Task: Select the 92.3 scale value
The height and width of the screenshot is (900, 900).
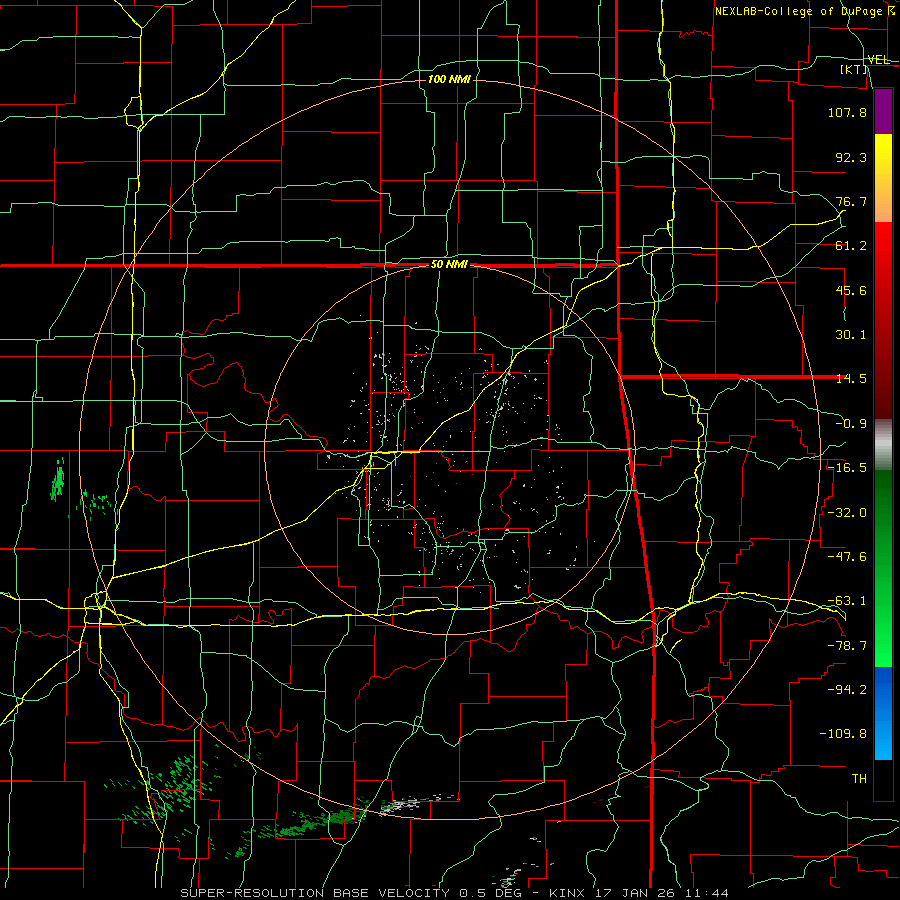Action: [x=851, y=157]
